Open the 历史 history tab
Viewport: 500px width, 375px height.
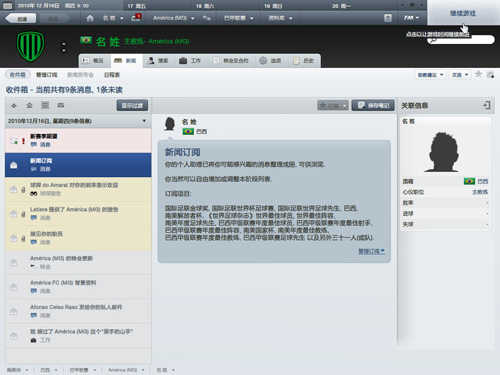pyautogui.click(x=304, y=61)
